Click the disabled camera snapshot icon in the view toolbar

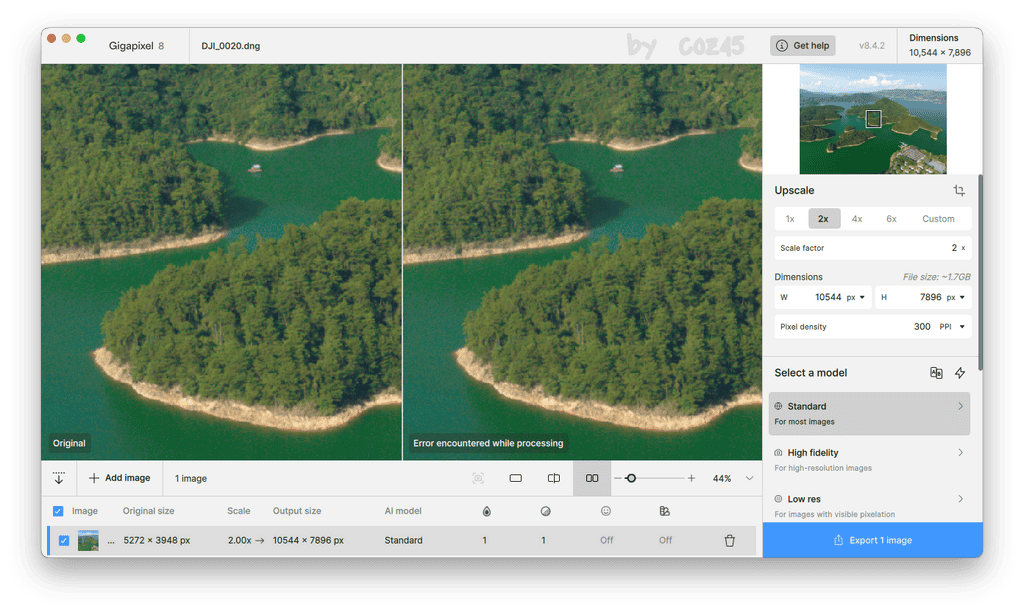tap(478, 478)
